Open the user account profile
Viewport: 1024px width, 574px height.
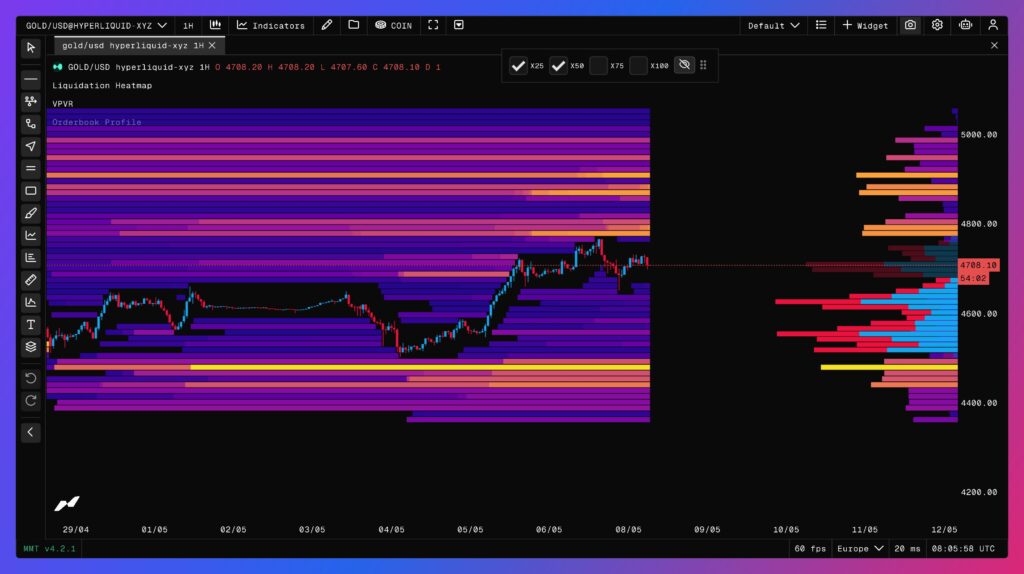point(993,25)
